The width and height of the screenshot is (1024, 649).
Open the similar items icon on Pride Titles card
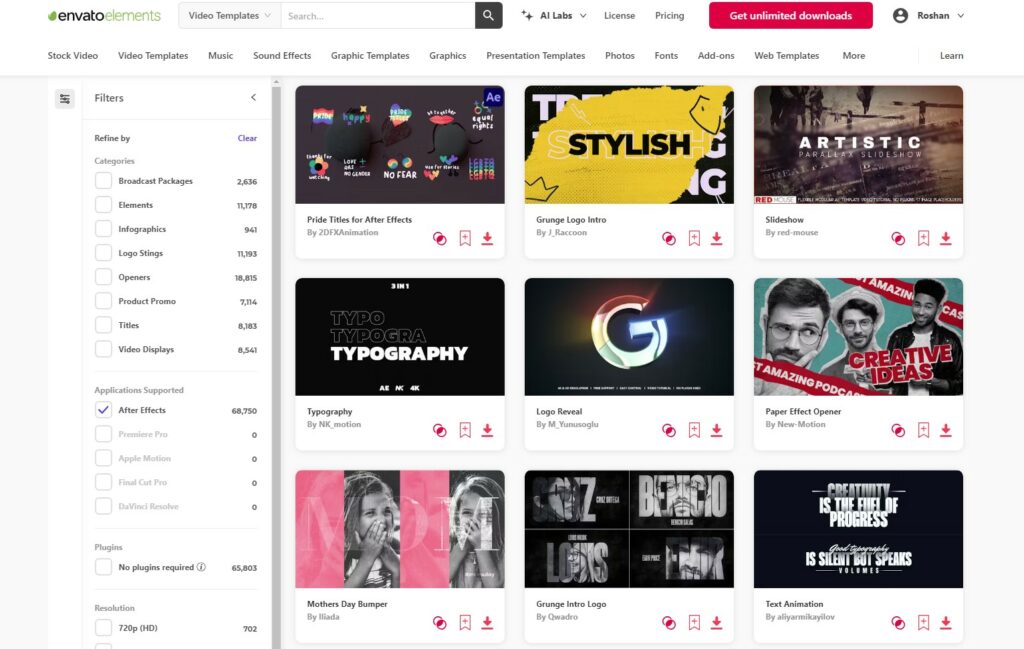[440, 238]
